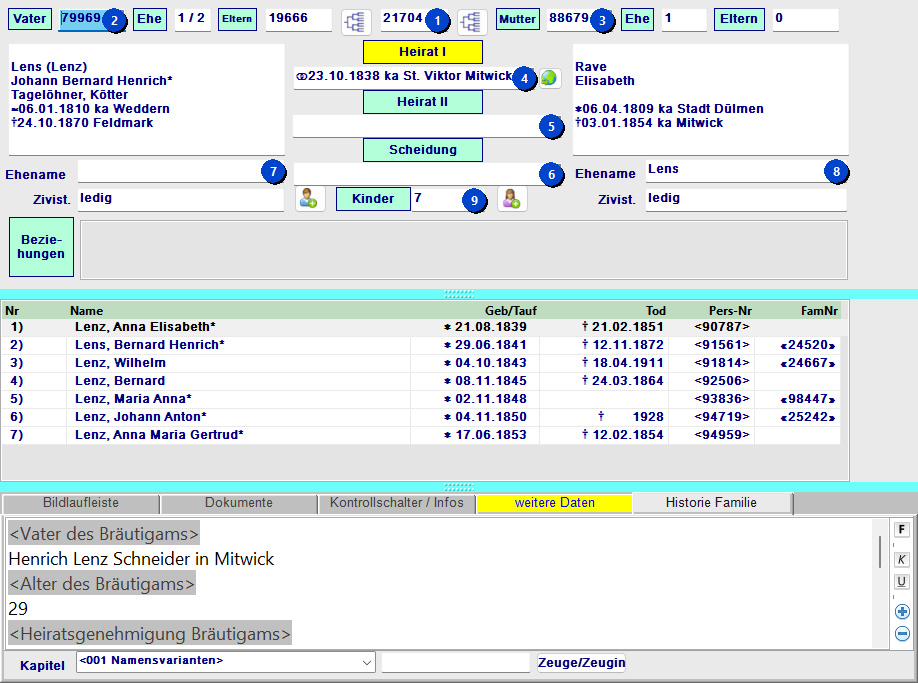Click the splitter handle above the children list

tap(459, 294)
